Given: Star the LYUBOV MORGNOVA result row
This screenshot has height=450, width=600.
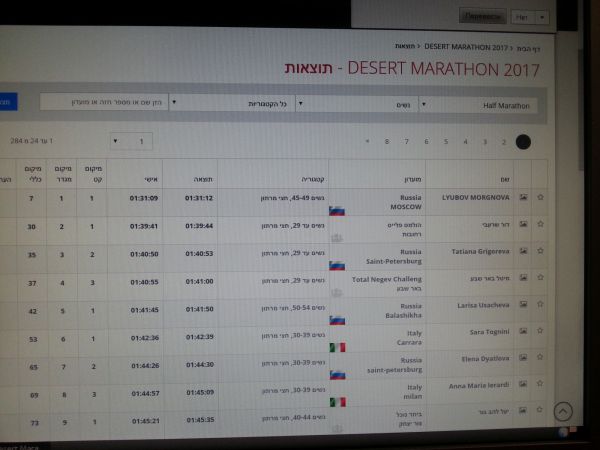Looking at the screenshot, I should pyautogui.click(x=540, y=197).
